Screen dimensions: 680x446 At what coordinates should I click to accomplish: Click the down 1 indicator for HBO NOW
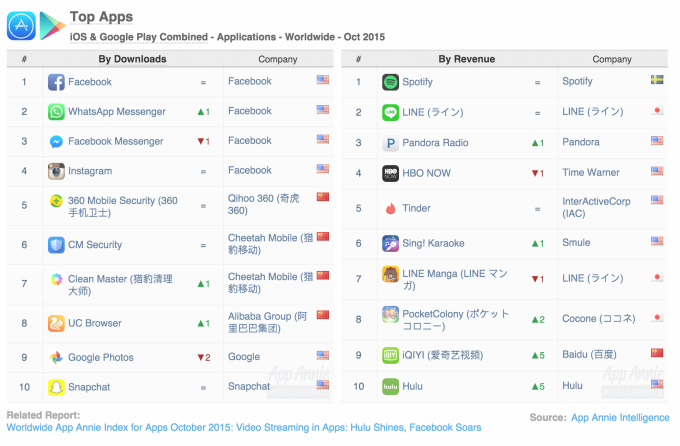(538, 174)
